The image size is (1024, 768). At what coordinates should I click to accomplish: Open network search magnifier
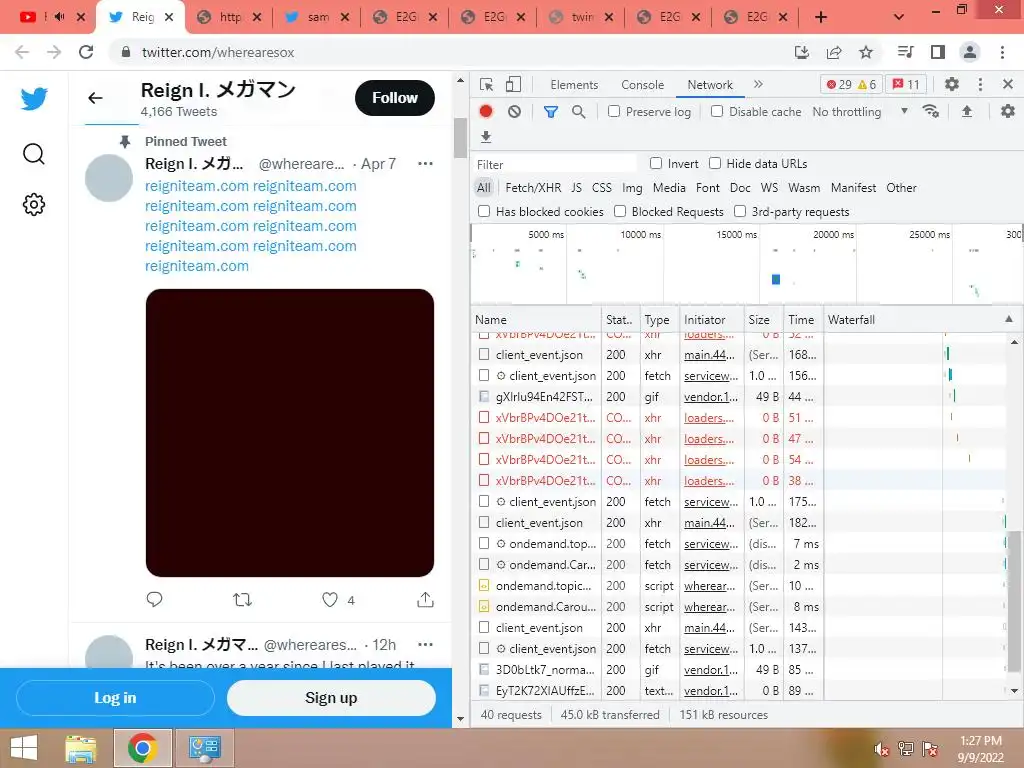579,112
